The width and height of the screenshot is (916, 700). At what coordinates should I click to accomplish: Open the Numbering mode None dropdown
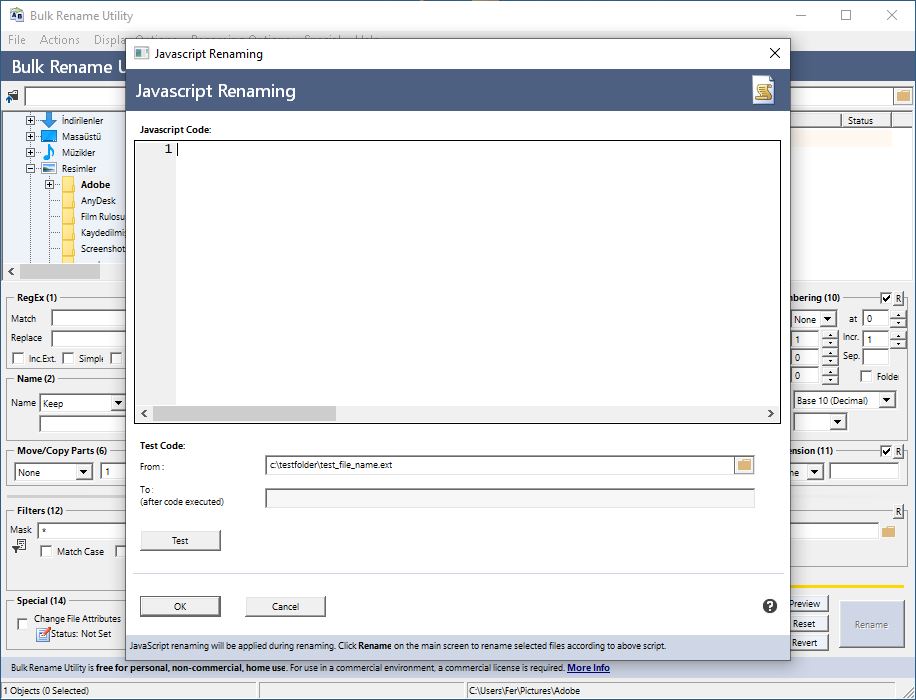coord(828,319)
